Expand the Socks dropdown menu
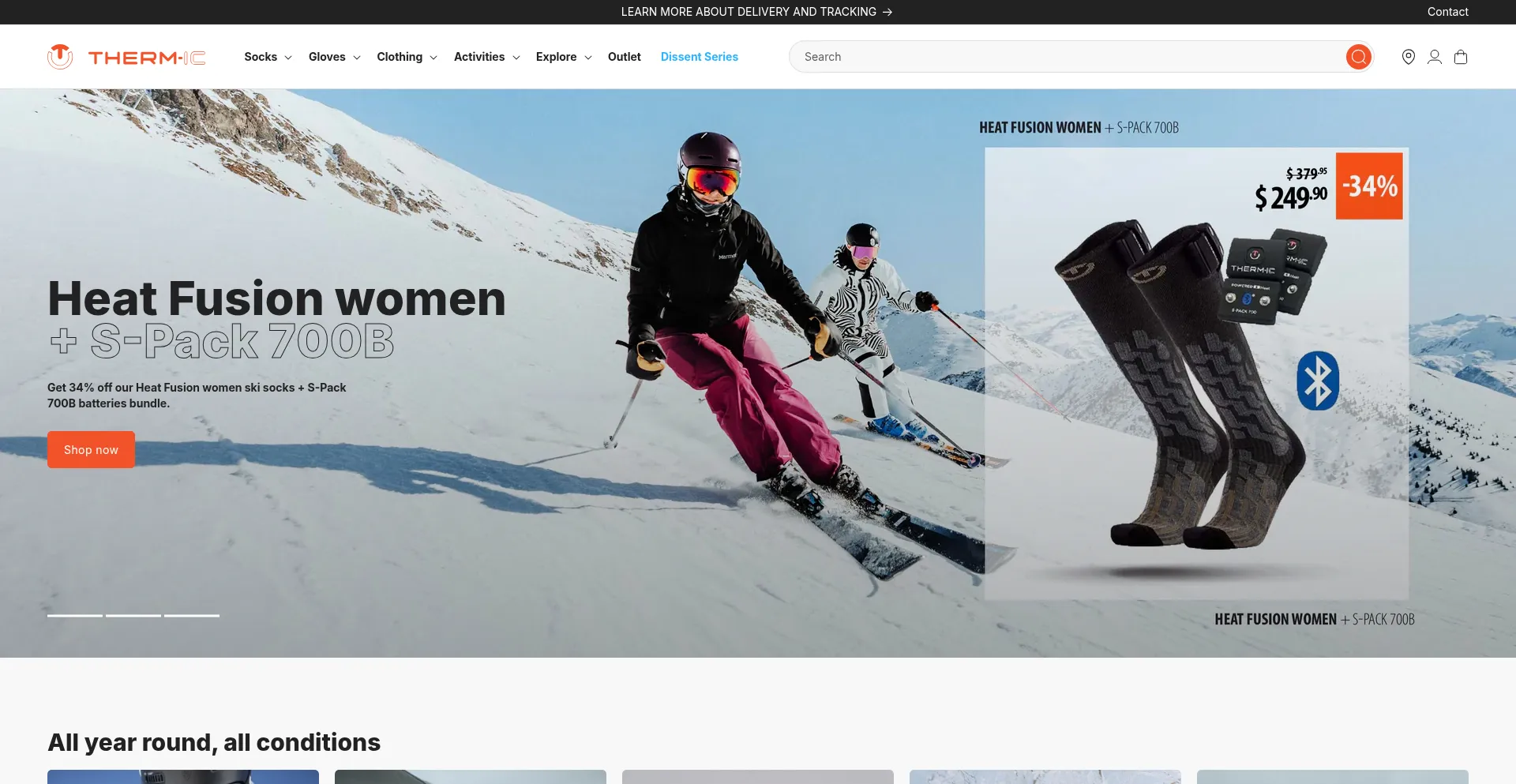The height and width of the screenshot is (784, 1516). click(x=268, y=57)
